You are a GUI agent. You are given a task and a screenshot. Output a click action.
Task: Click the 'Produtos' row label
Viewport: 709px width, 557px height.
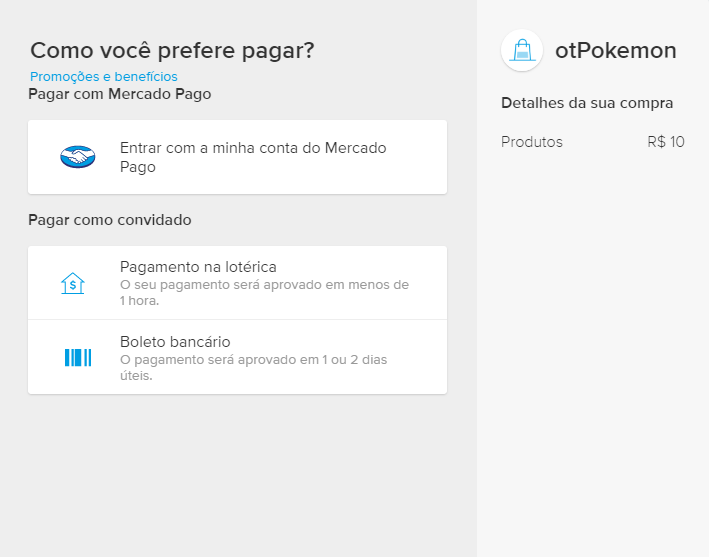tap(532, 142)
